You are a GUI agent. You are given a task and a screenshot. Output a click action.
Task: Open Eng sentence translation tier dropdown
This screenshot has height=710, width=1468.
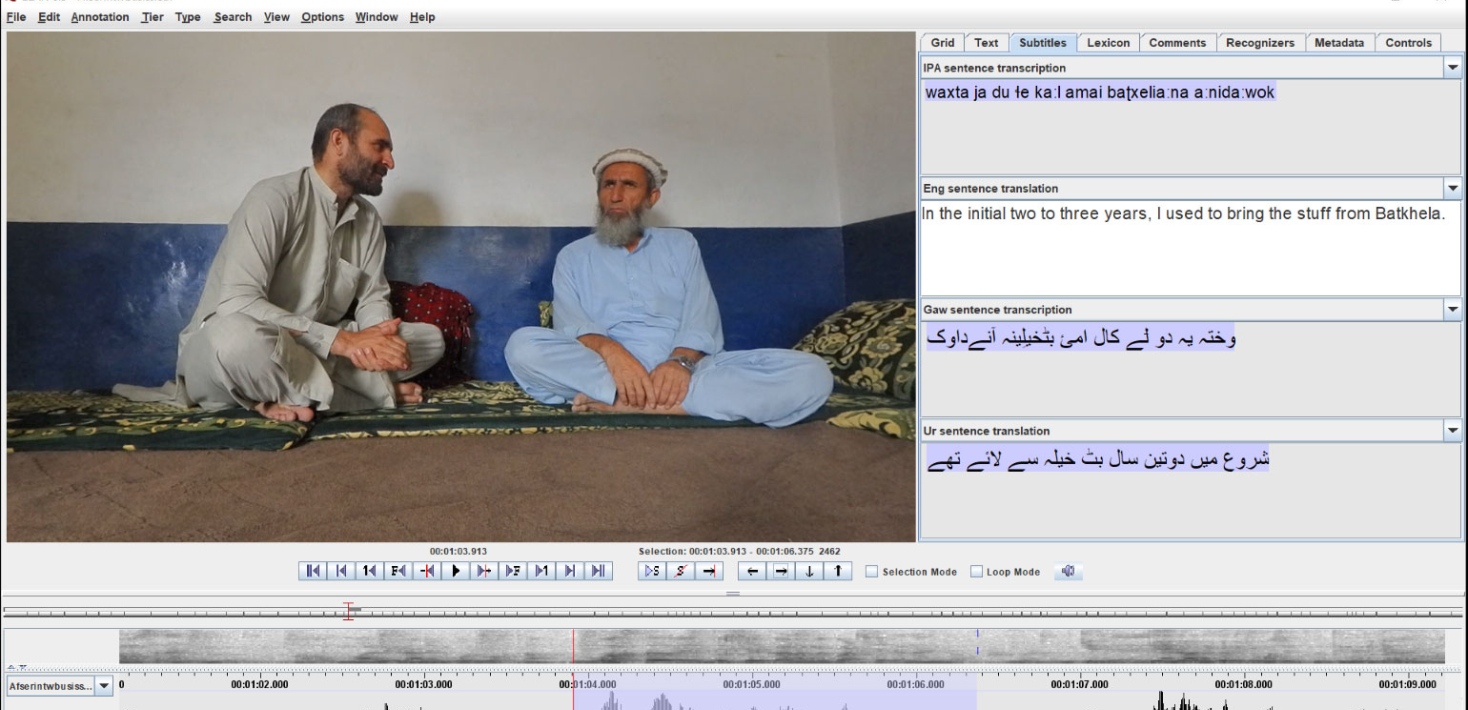(x=1453, y=188)
